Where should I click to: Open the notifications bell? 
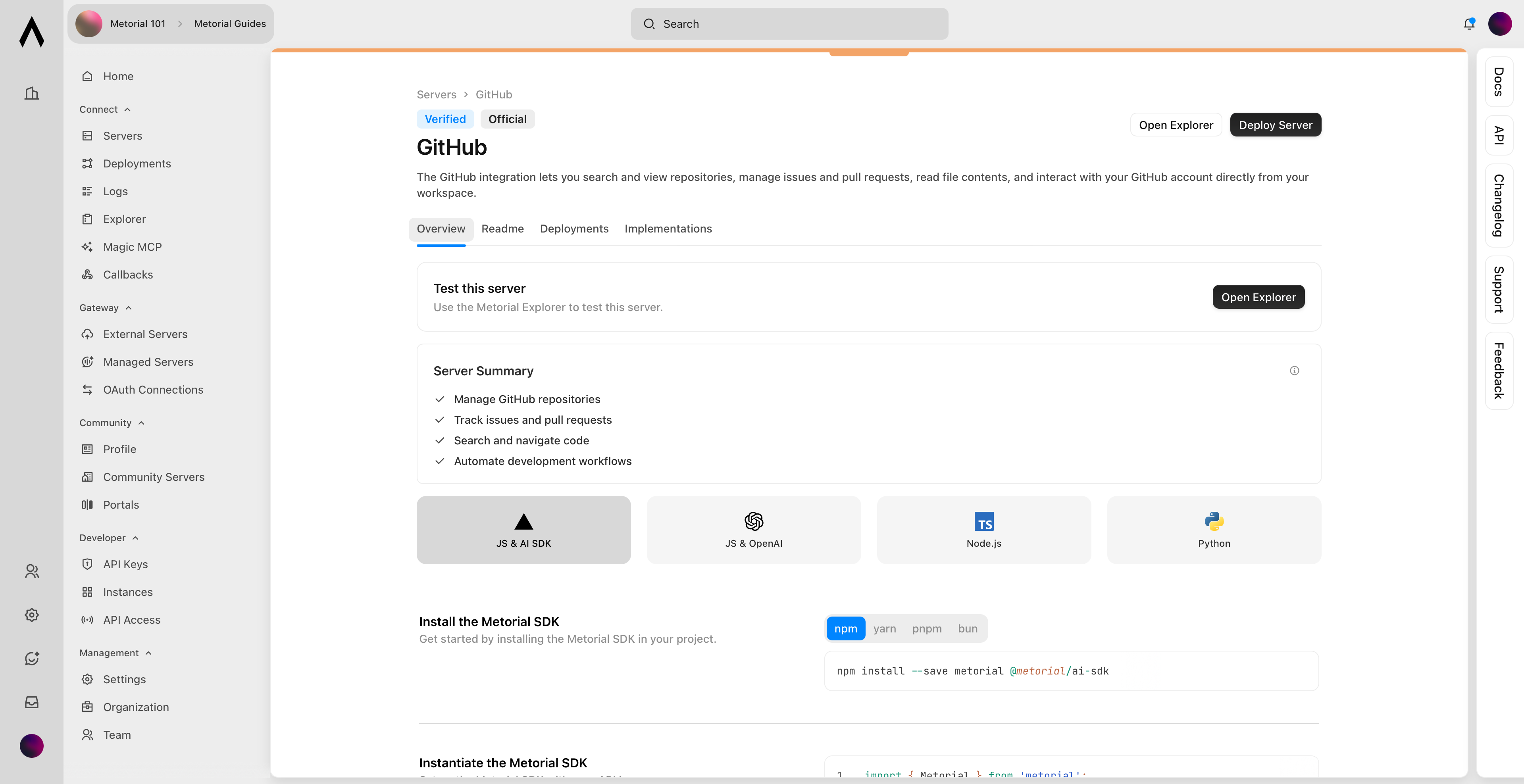1468,24
